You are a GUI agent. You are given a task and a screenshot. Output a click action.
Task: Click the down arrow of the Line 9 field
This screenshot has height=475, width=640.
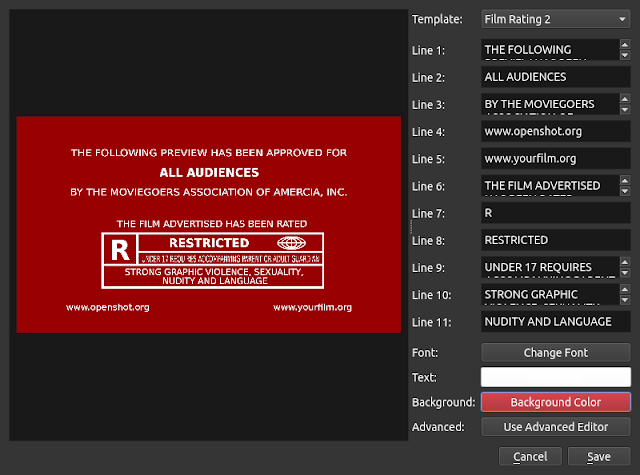(624, 273)
